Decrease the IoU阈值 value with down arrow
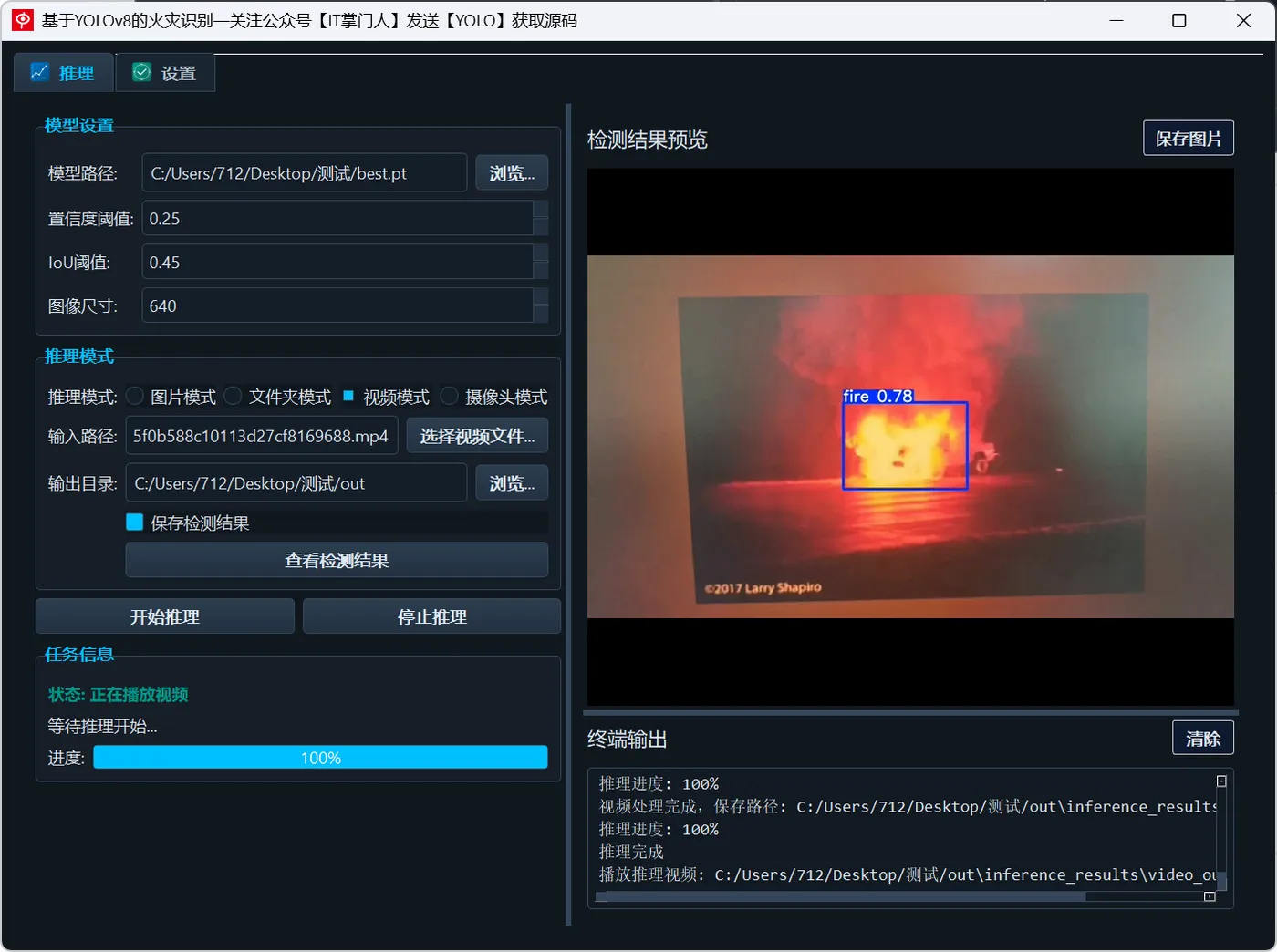The width and height of the screenshot is (1277, 952). pyautogui.click(x=541, y=271)
